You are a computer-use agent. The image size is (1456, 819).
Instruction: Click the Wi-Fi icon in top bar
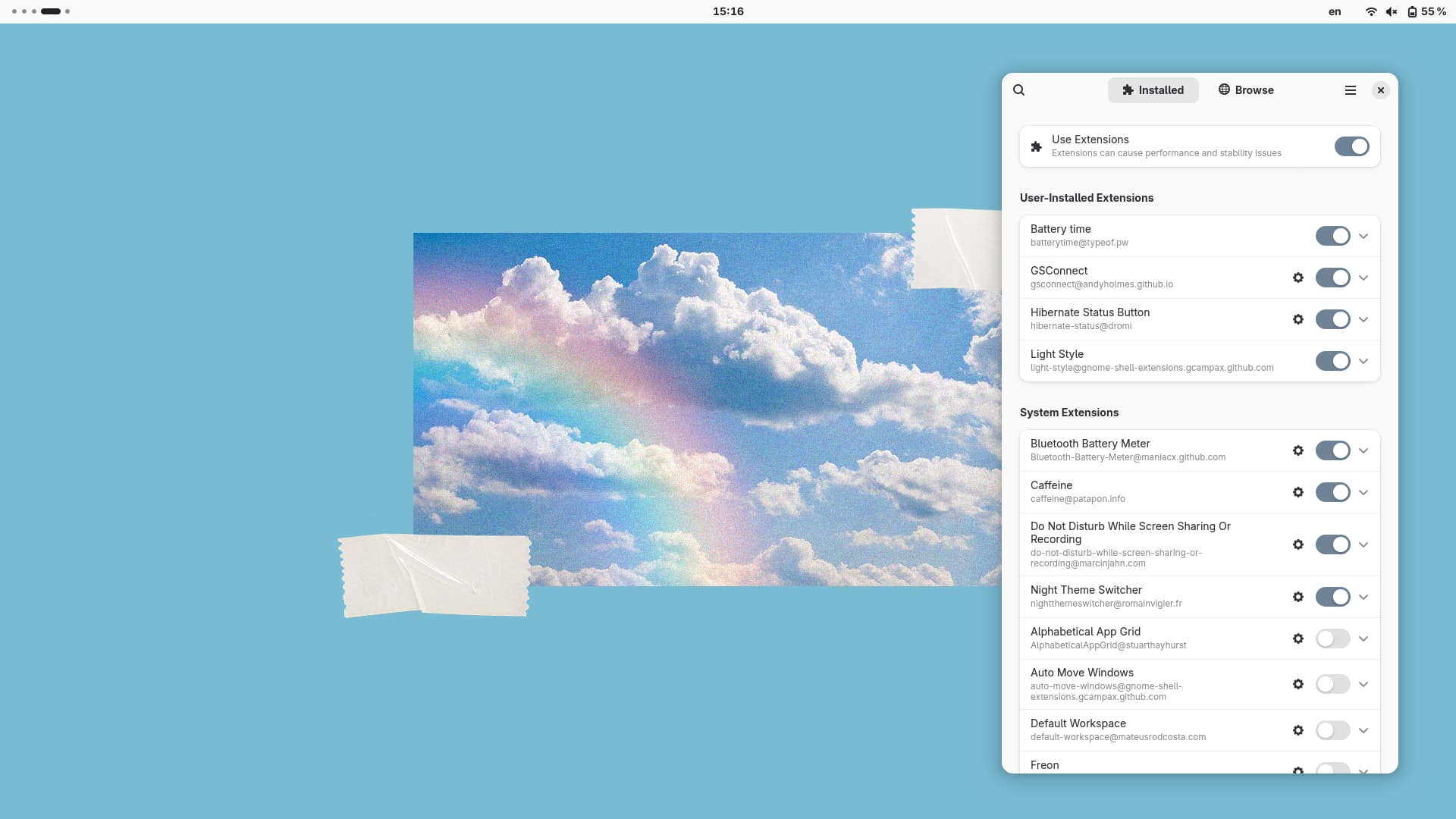click(x=1371, y=11)
